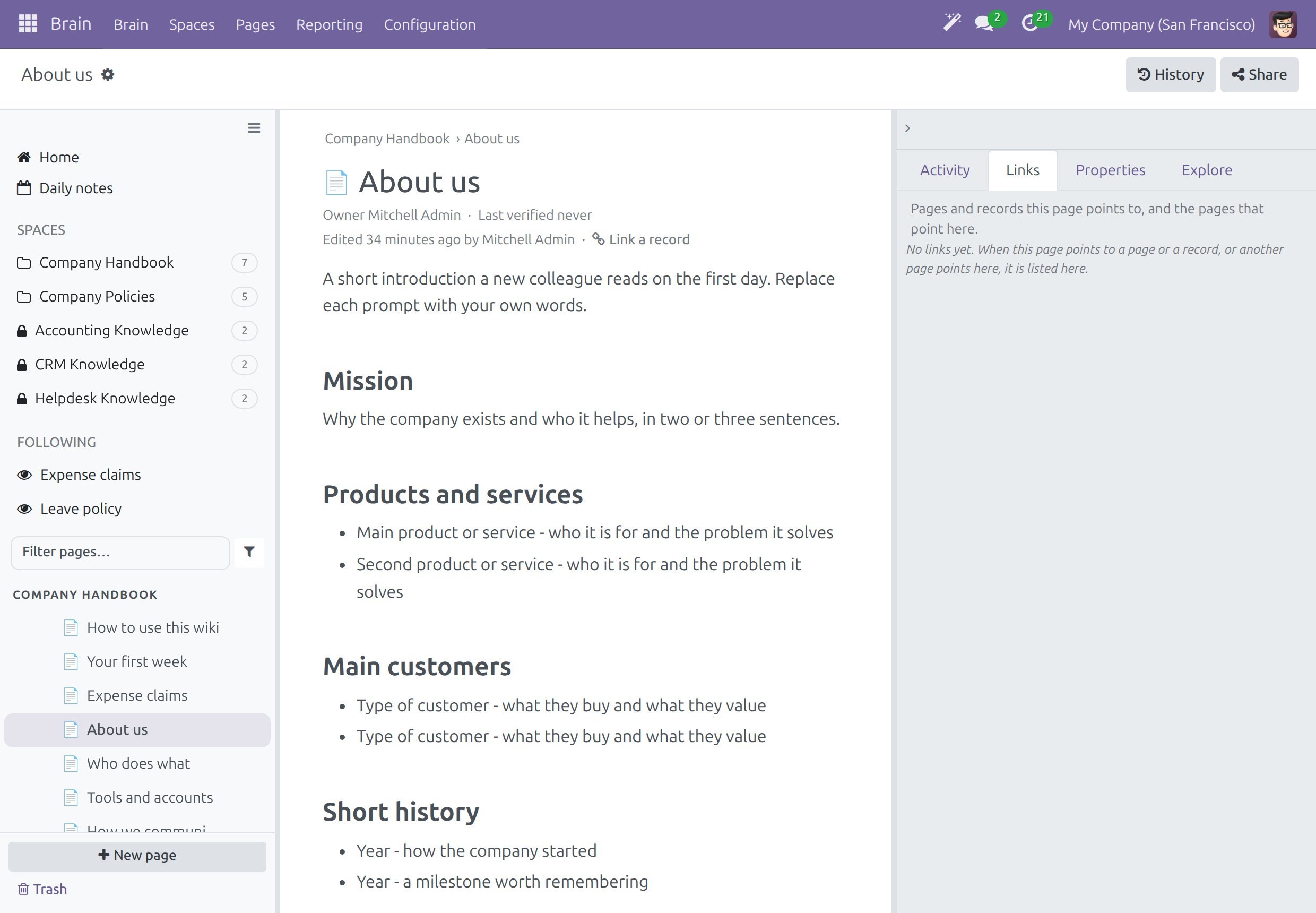Screen dimensions: 1316x913
Task: Toggle following eye for Leave policy
Action: (24, 509)
